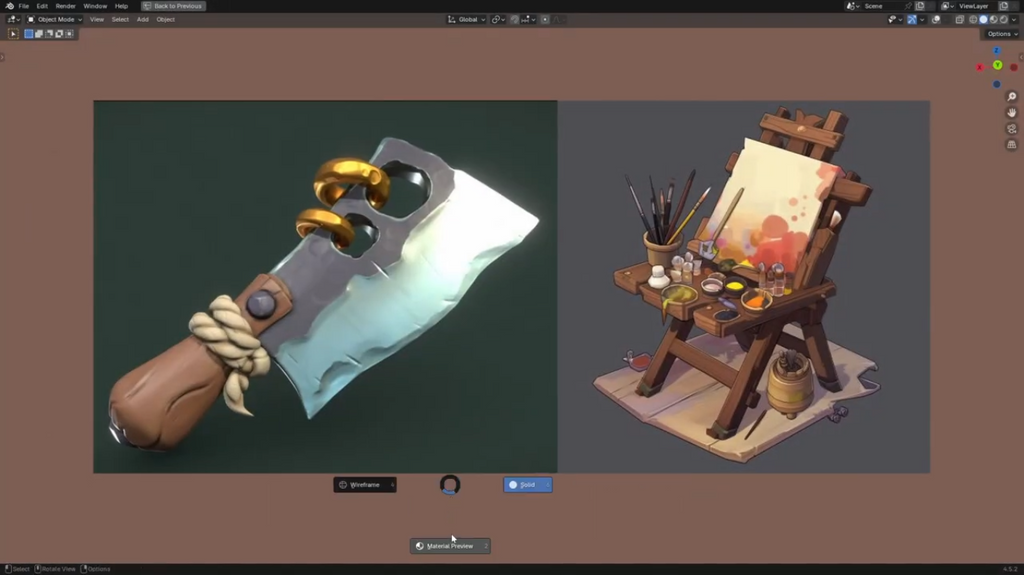Click the cleaver knife reference image

click(325, 287)
